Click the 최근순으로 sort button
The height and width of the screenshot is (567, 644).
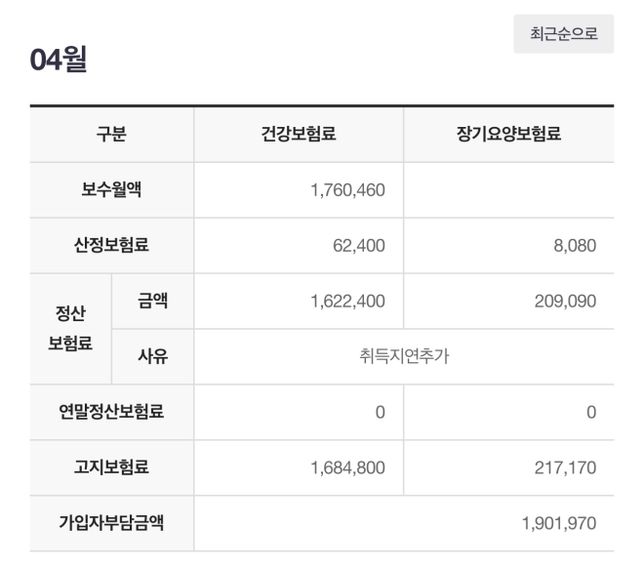click(563, 34)
